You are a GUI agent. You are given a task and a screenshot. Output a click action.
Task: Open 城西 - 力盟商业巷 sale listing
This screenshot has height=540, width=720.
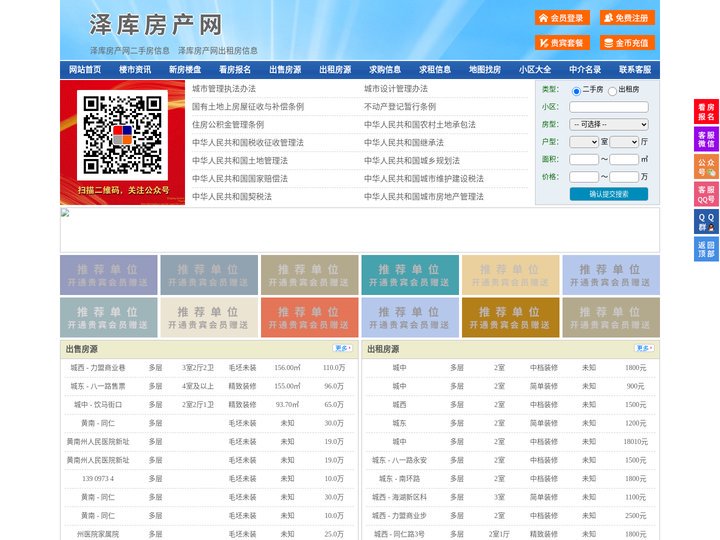[x=98, y=368]
